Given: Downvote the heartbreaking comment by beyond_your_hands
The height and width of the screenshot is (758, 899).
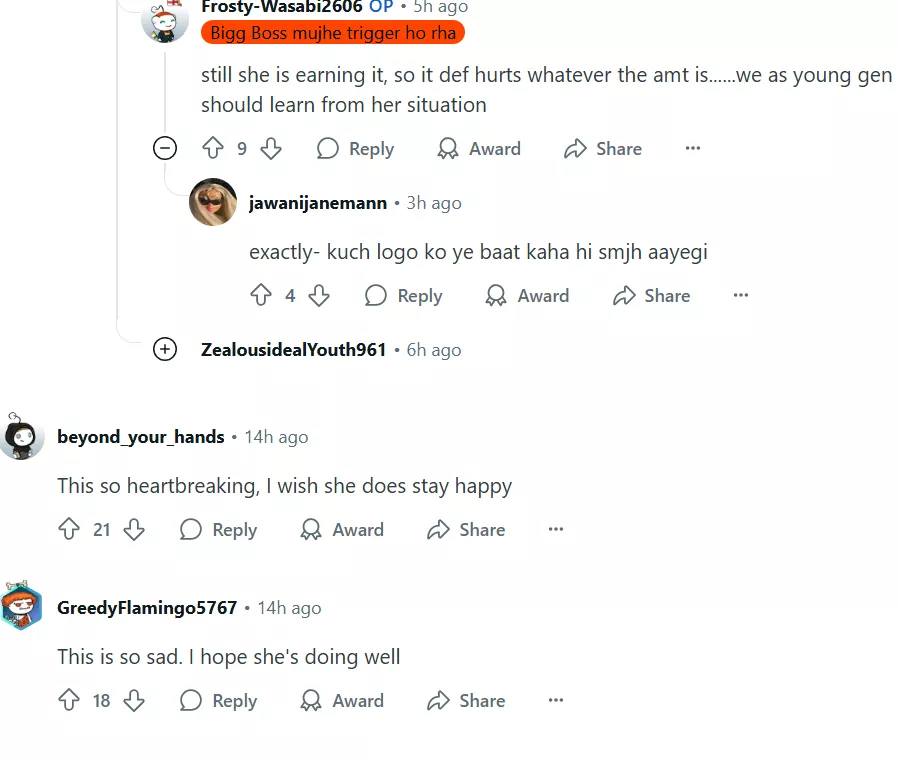Looking at the screenshot, I should [134, 530].
